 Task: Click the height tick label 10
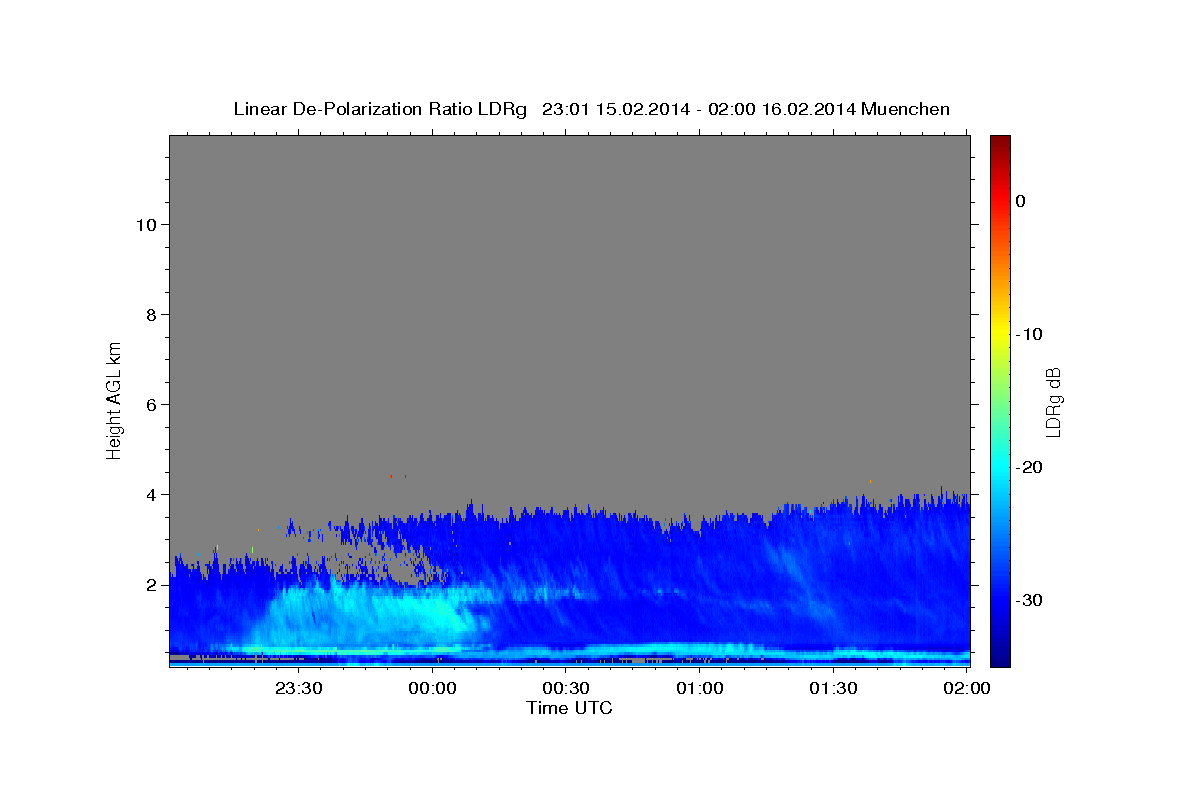pos(145,225)
